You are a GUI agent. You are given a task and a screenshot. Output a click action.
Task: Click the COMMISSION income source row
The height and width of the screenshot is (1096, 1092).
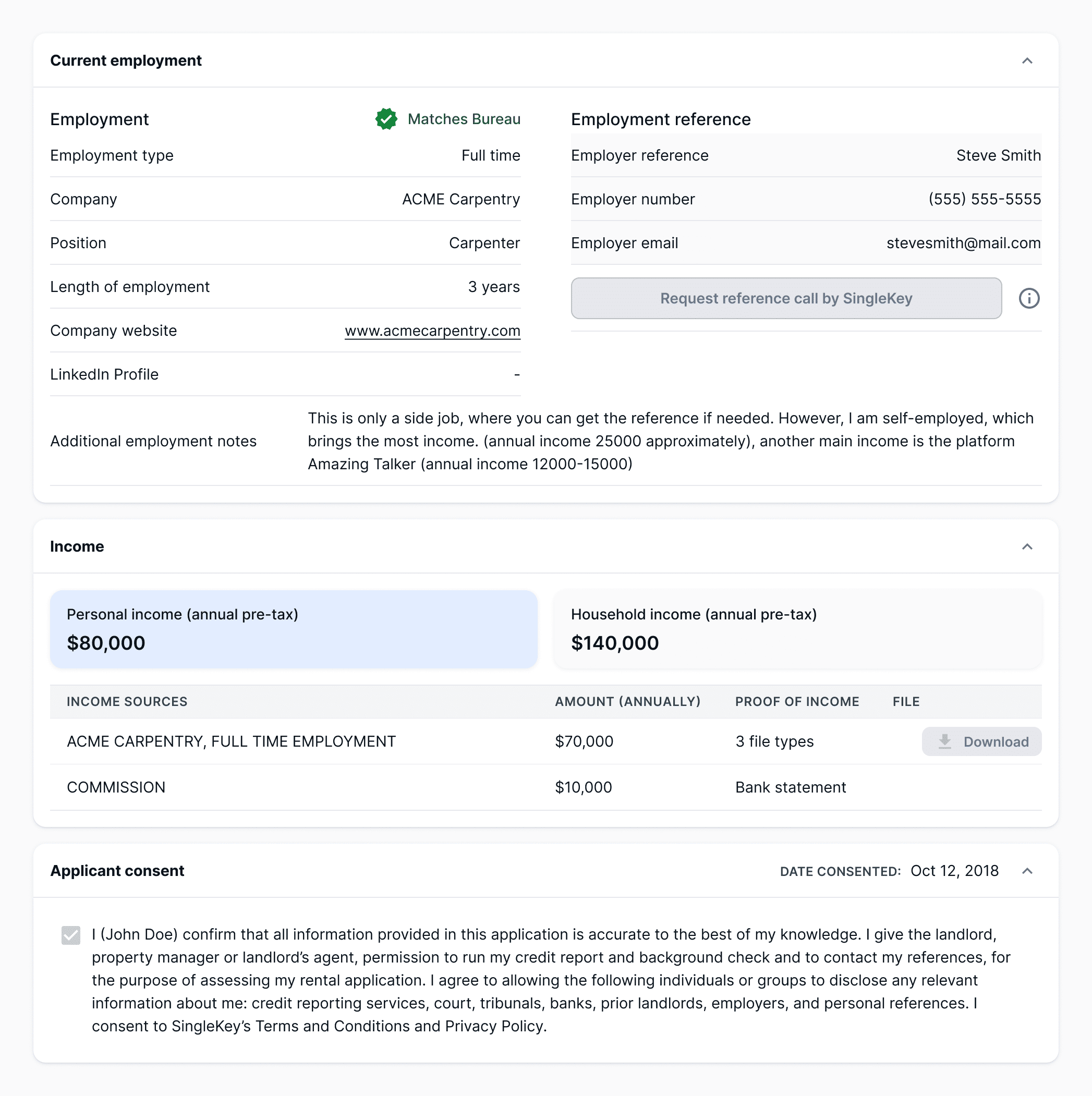tap(116, 787)
